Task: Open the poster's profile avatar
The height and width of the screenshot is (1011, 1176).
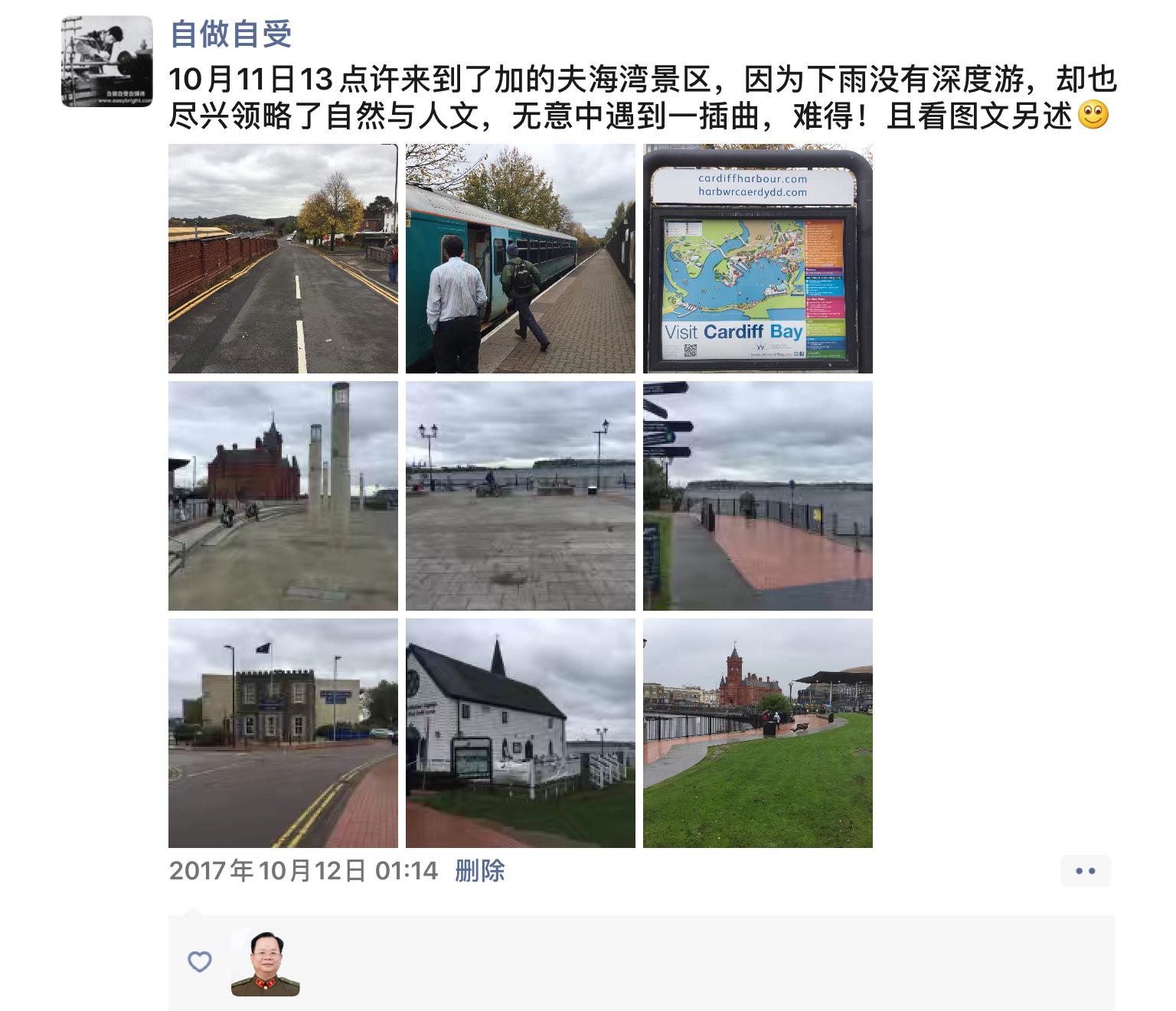Action: (107, 61)
